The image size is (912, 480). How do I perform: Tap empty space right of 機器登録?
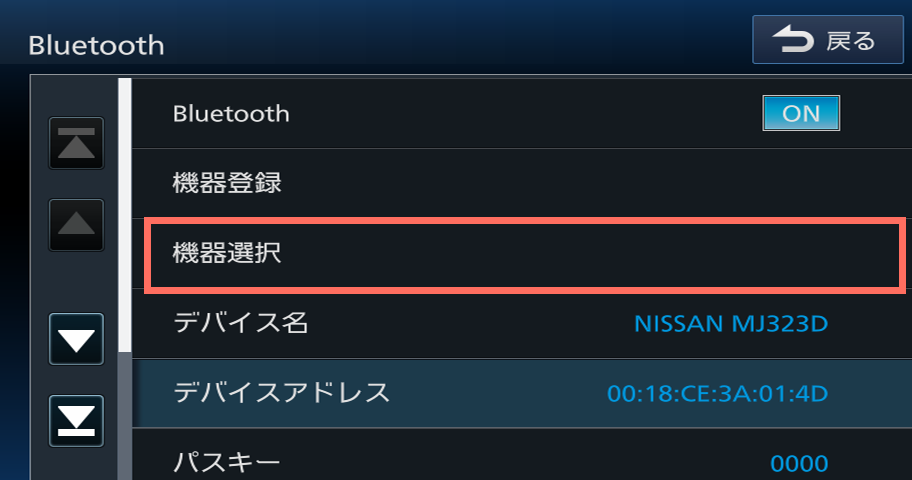pyautogui.click(x=600, y=183)
